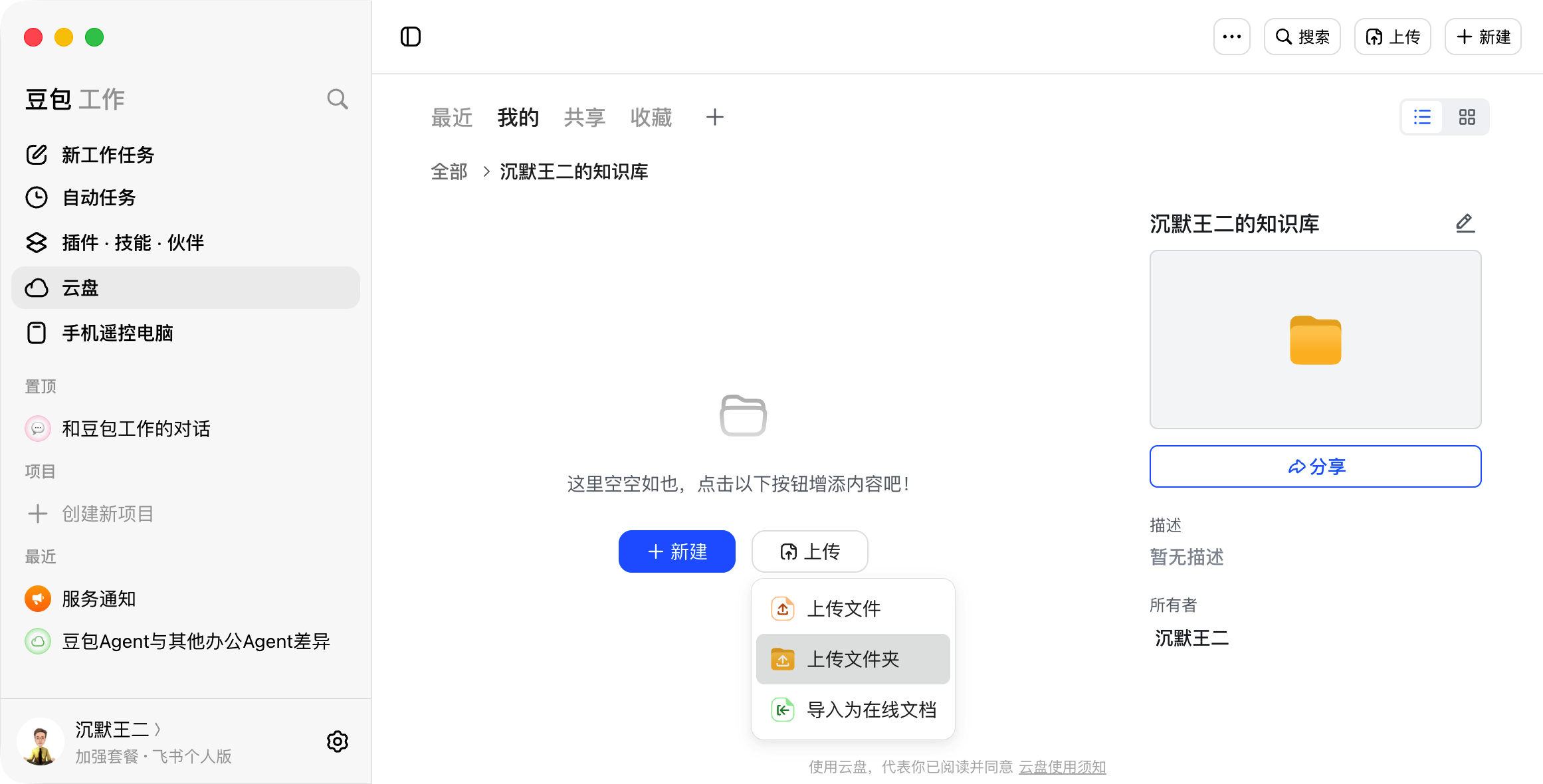The width and height of the screenshot is (1543, 784).
Task: Edit knowledge base name pencil icon
Action: pos(1465,223)
